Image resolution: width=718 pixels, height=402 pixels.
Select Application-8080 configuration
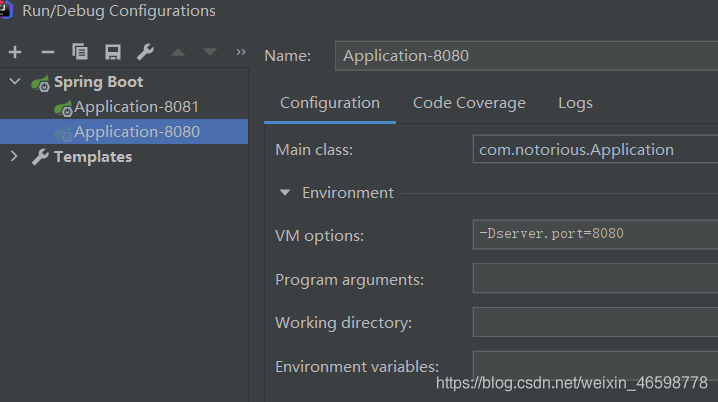pos(124,131)
